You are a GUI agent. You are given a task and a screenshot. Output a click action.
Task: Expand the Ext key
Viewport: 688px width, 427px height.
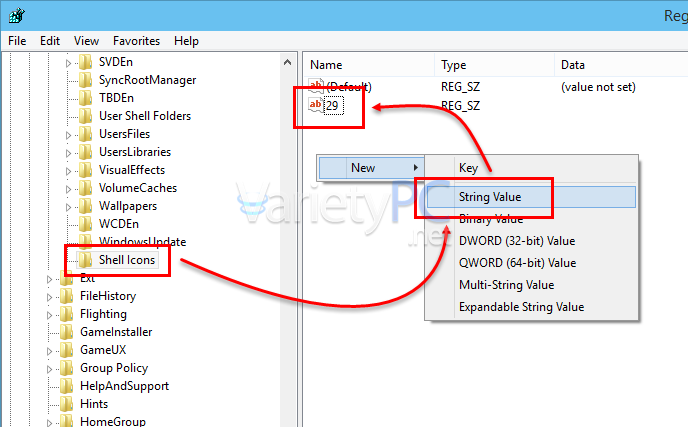tap(49, 279)
